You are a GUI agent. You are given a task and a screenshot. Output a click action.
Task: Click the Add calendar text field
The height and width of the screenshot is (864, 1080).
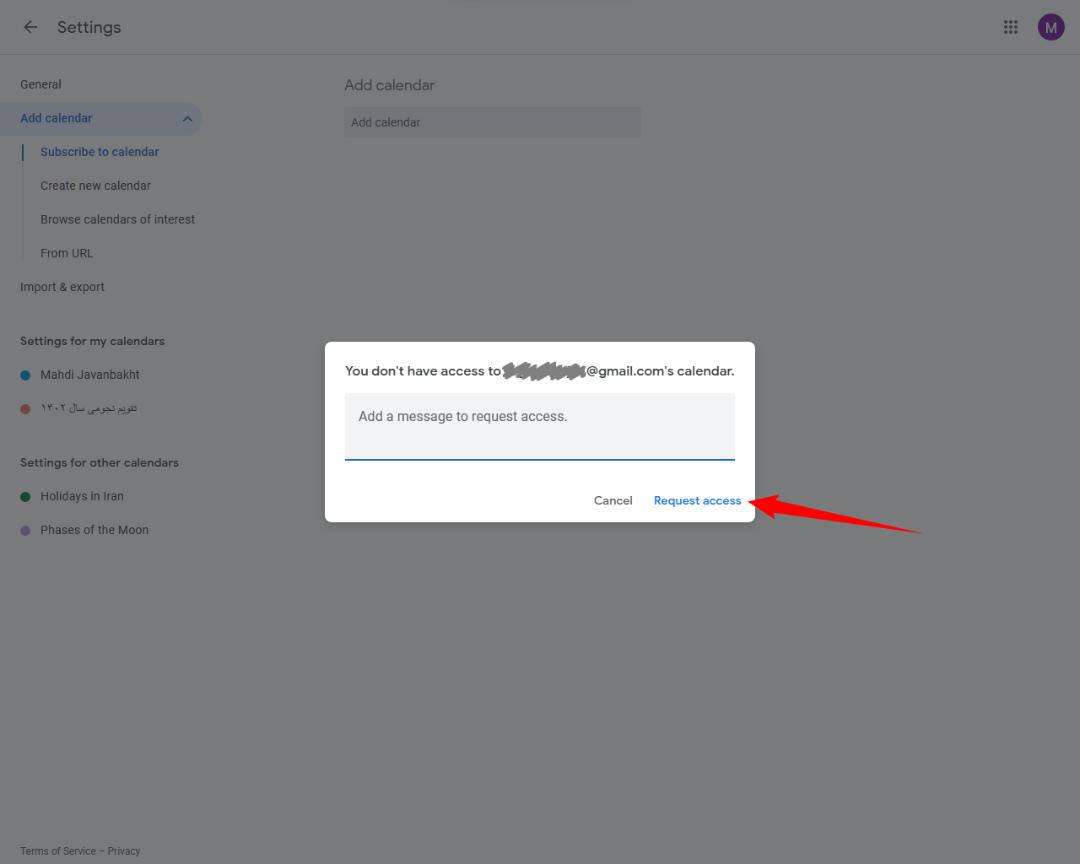[x=492, y=123]
